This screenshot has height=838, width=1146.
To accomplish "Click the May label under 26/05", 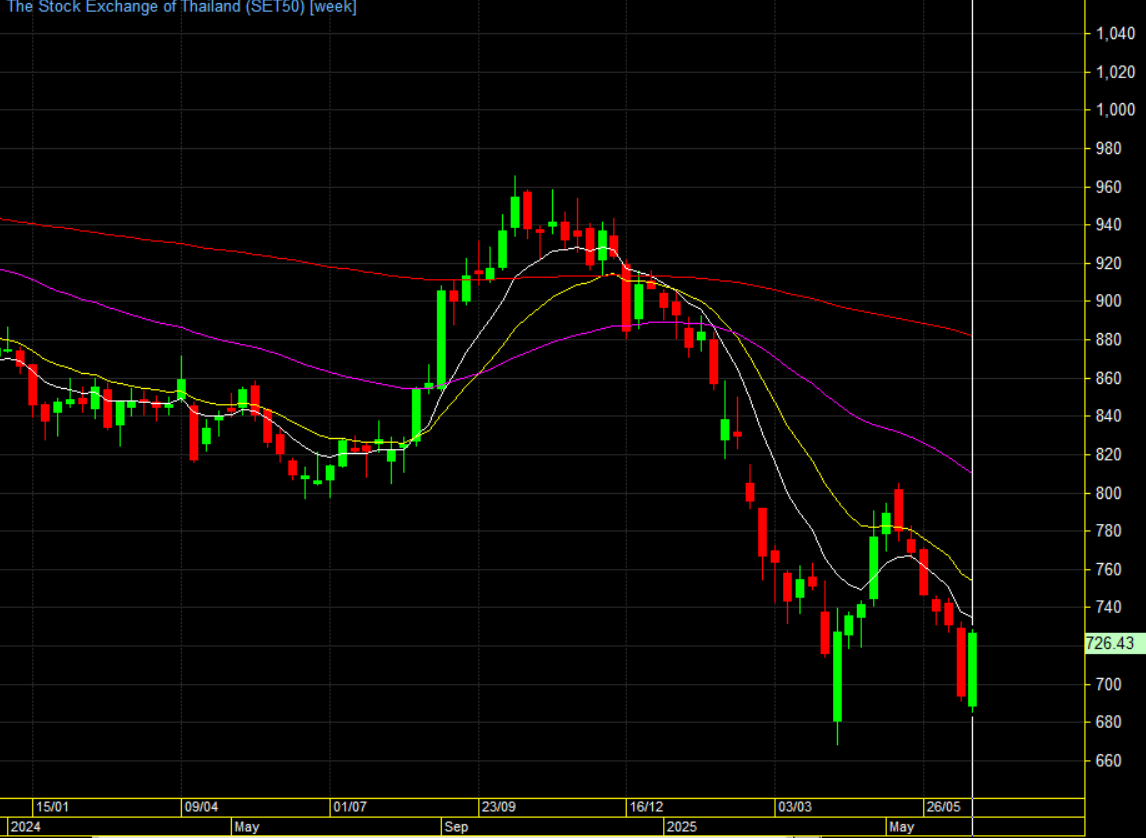I will [x=901, y=827].
